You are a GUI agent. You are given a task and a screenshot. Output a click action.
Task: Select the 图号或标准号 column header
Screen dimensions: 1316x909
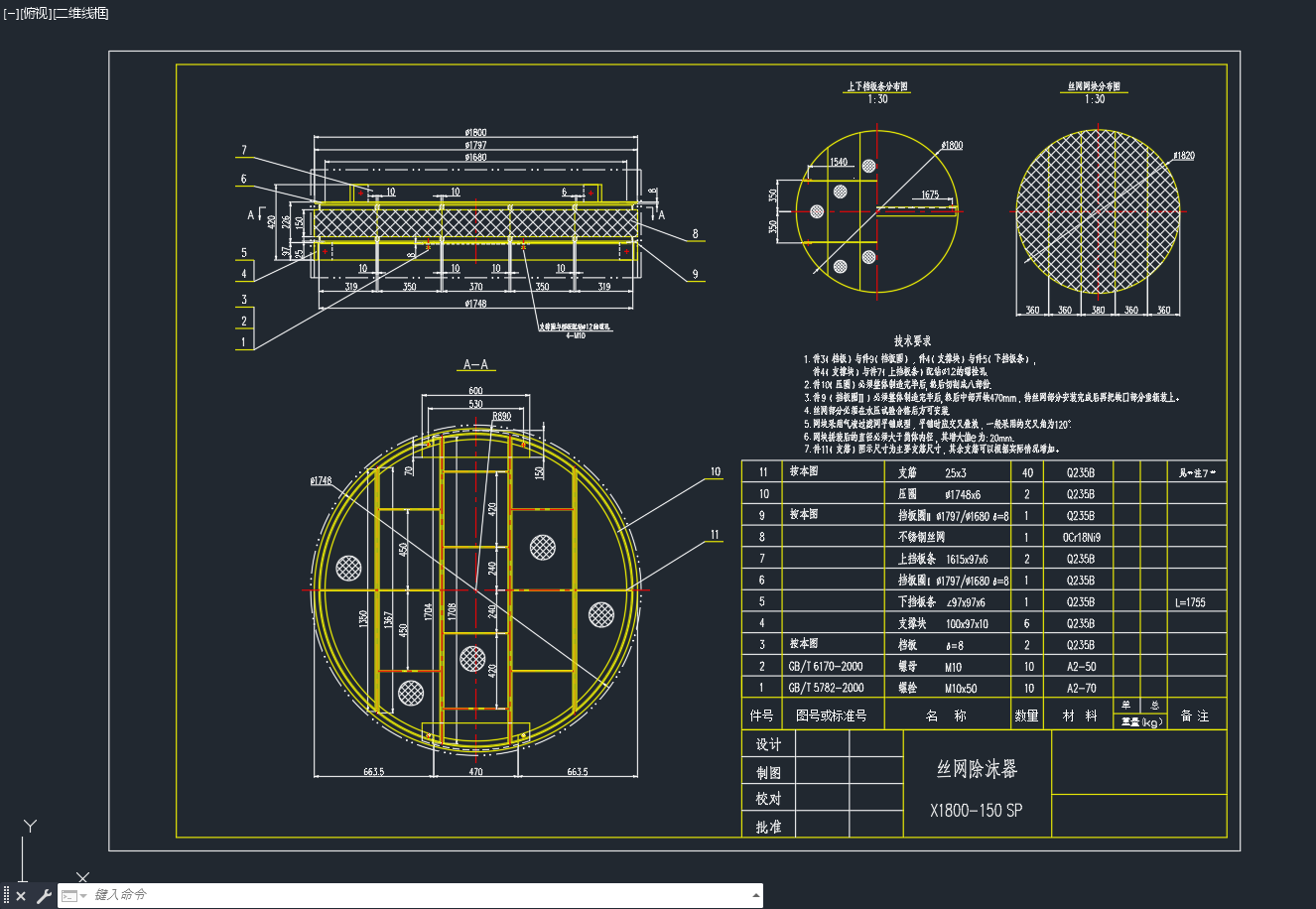tap(832, 715)
